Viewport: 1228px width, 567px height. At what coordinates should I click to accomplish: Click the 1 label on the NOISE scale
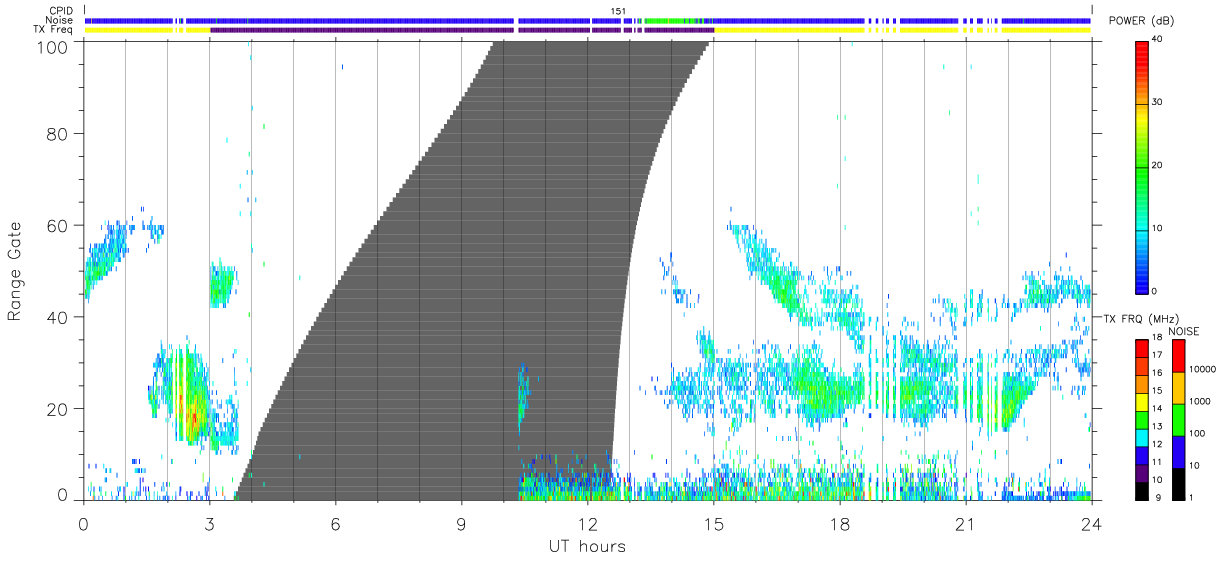click(1190, 497)
